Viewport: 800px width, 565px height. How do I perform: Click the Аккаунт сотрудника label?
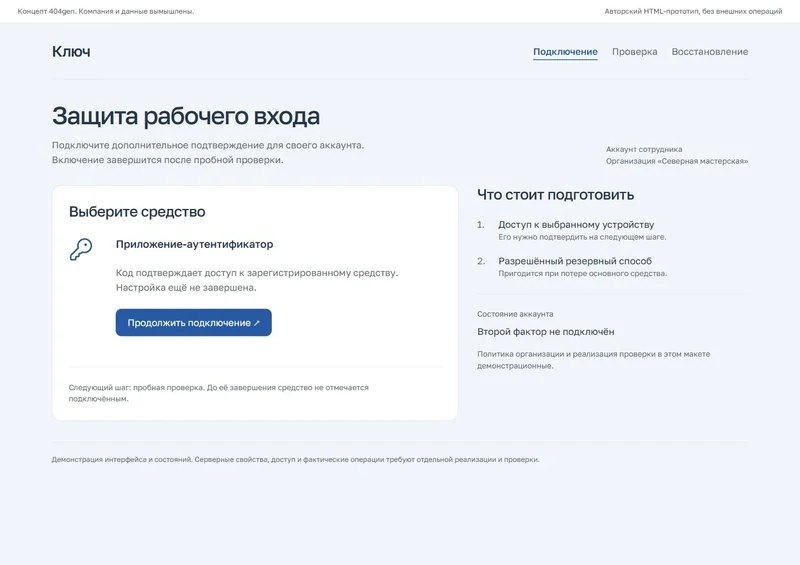[644, 150]
